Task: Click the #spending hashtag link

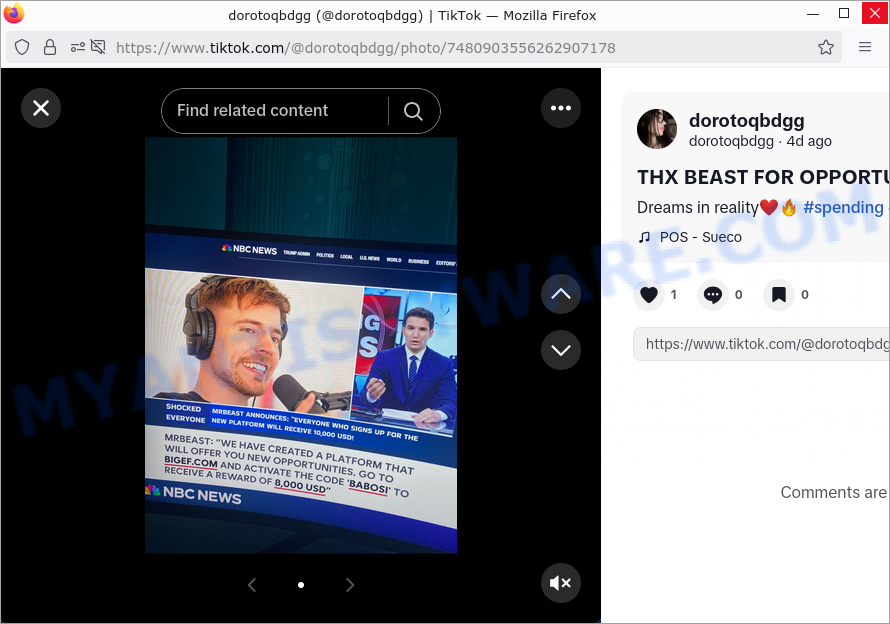Action: [x=843, y=207]
